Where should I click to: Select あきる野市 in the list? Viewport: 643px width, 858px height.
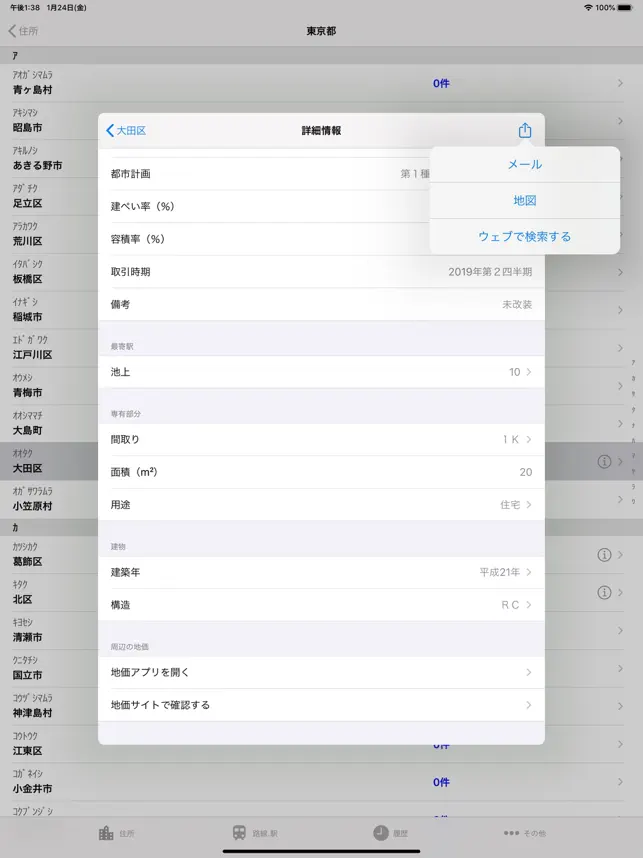click(x=37, y=165)
